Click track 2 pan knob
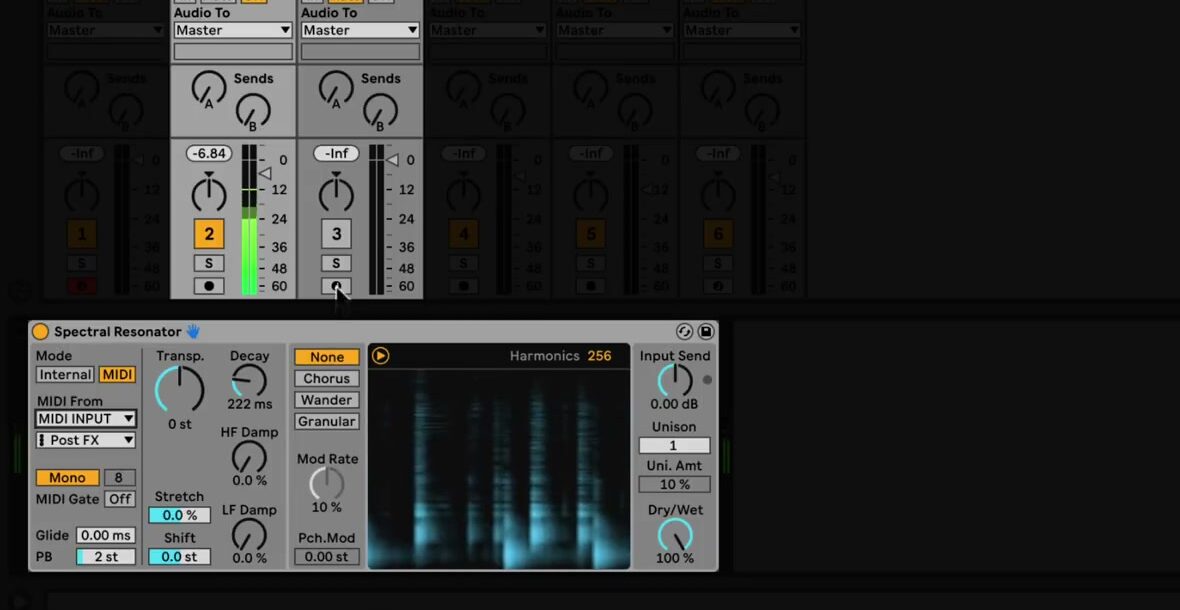 pyautogui.click(x=208, y=193)
